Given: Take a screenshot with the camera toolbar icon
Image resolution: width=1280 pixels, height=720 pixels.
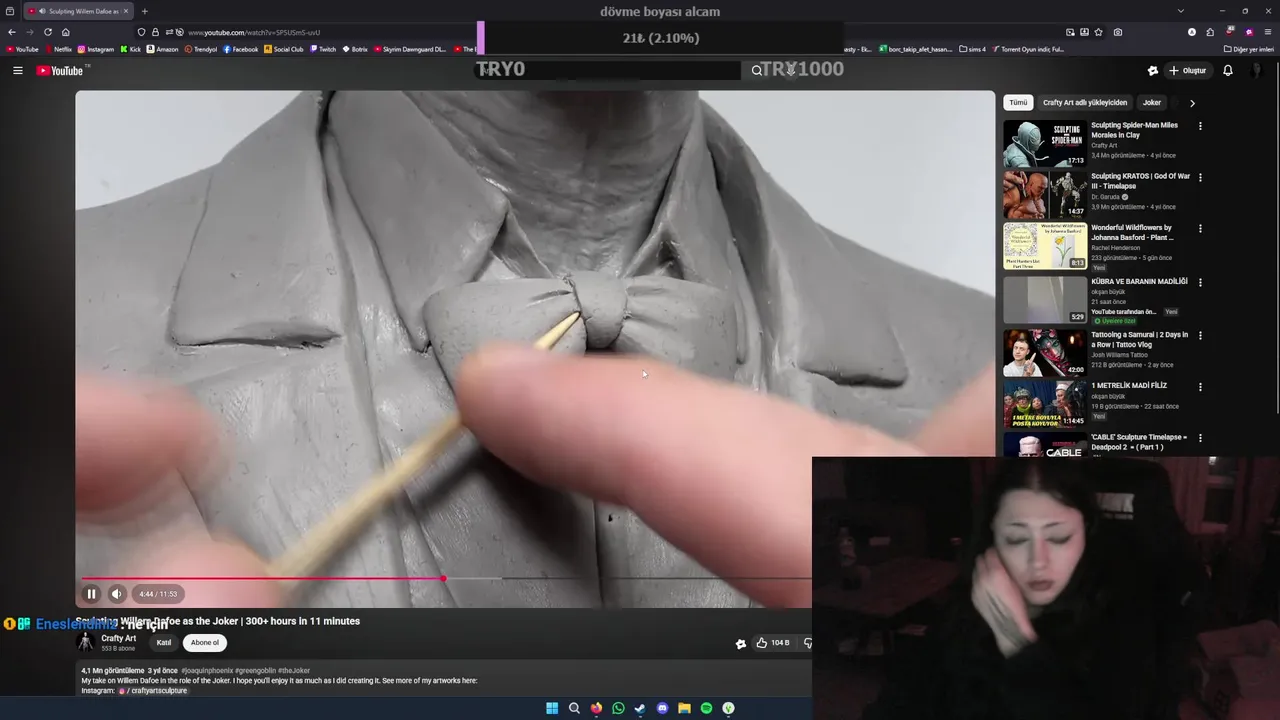Looking at the screenshot, I should [1117, 32].
